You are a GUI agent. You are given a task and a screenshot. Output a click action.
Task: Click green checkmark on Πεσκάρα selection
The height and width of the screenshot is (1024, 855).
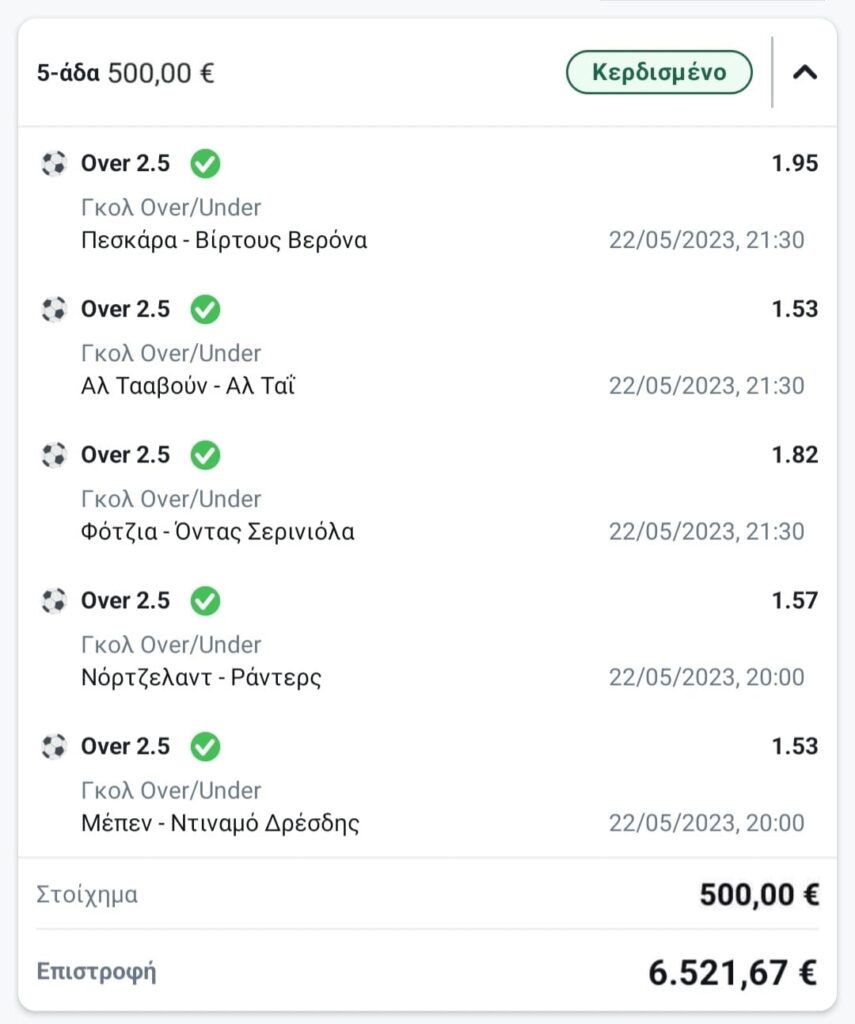coord(205,163)
